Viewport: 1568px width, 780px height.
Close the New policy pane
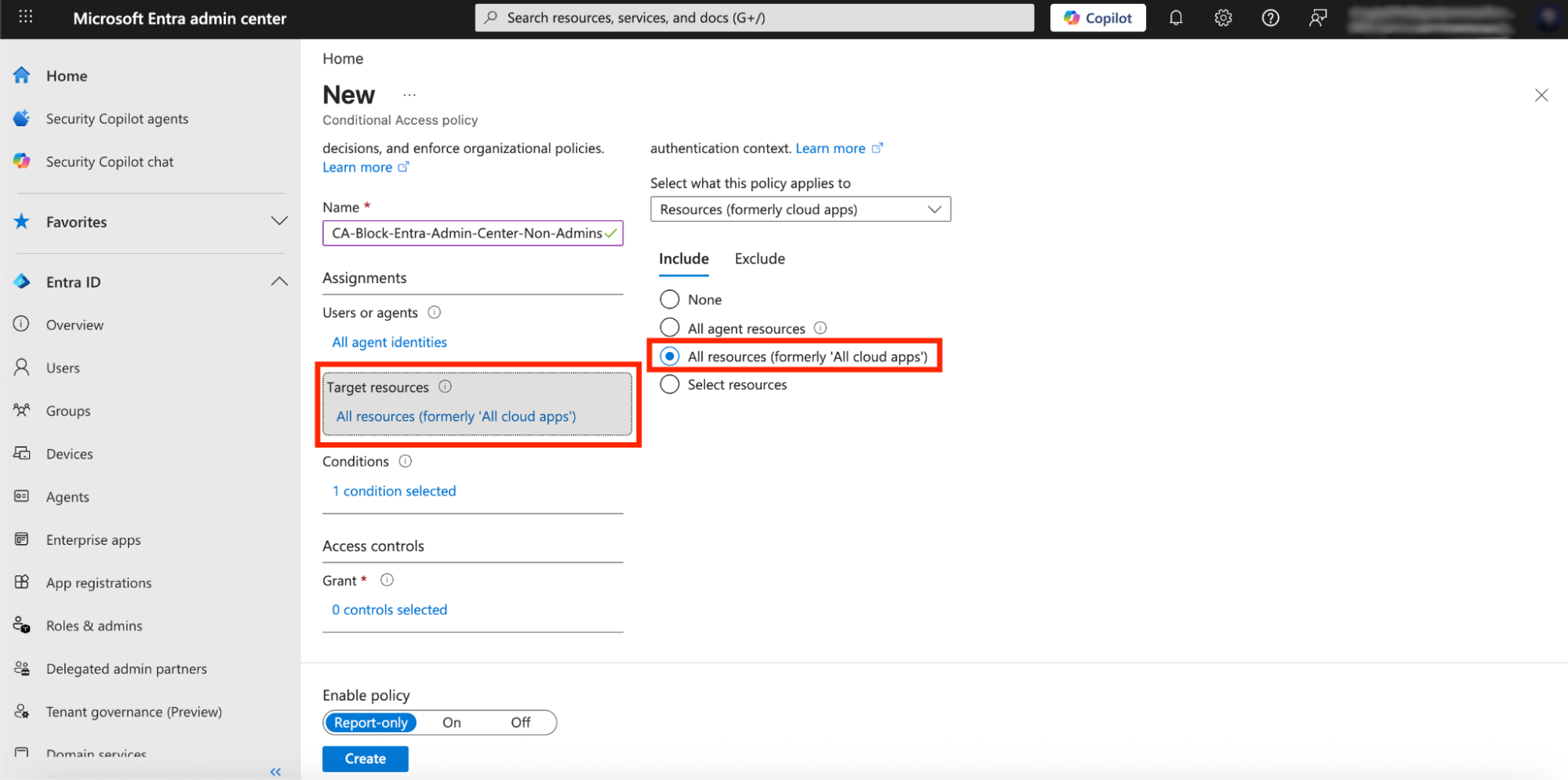click(x=1541, y=95)
